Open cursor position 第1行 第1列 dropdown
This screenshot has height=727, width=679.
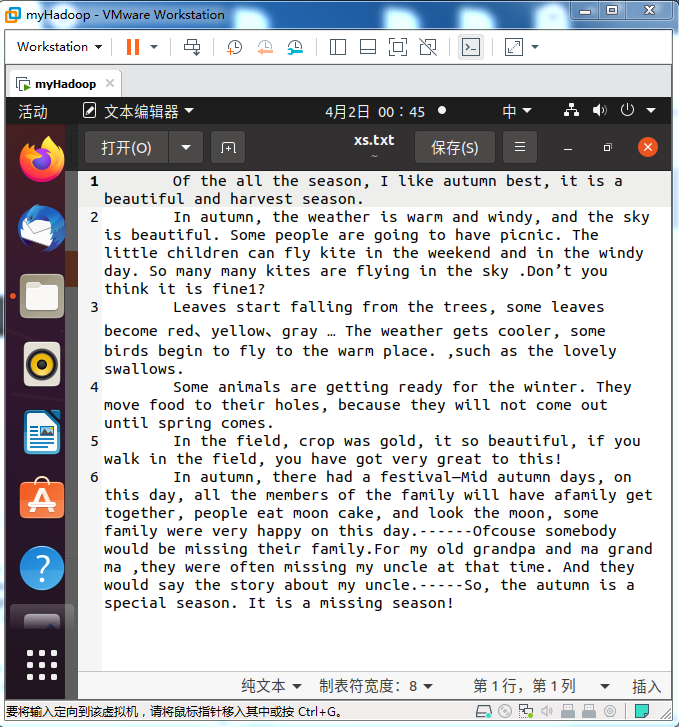pos(541,686)
